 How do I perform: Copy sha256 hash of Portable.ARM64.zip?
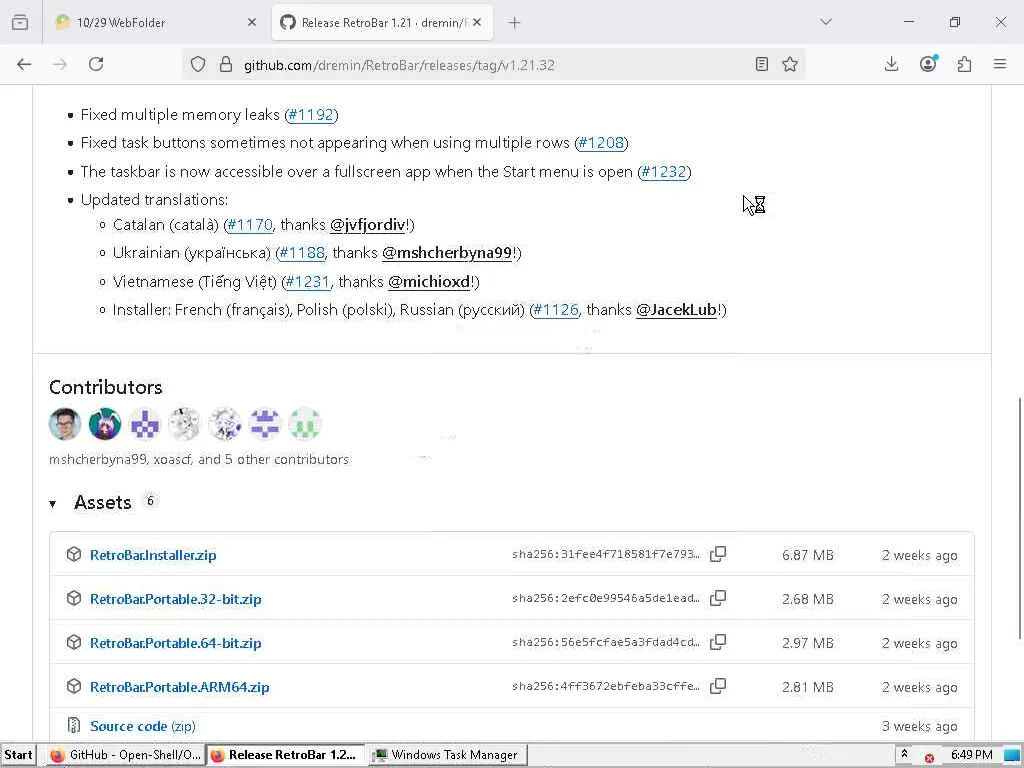[x=718, y=686]
